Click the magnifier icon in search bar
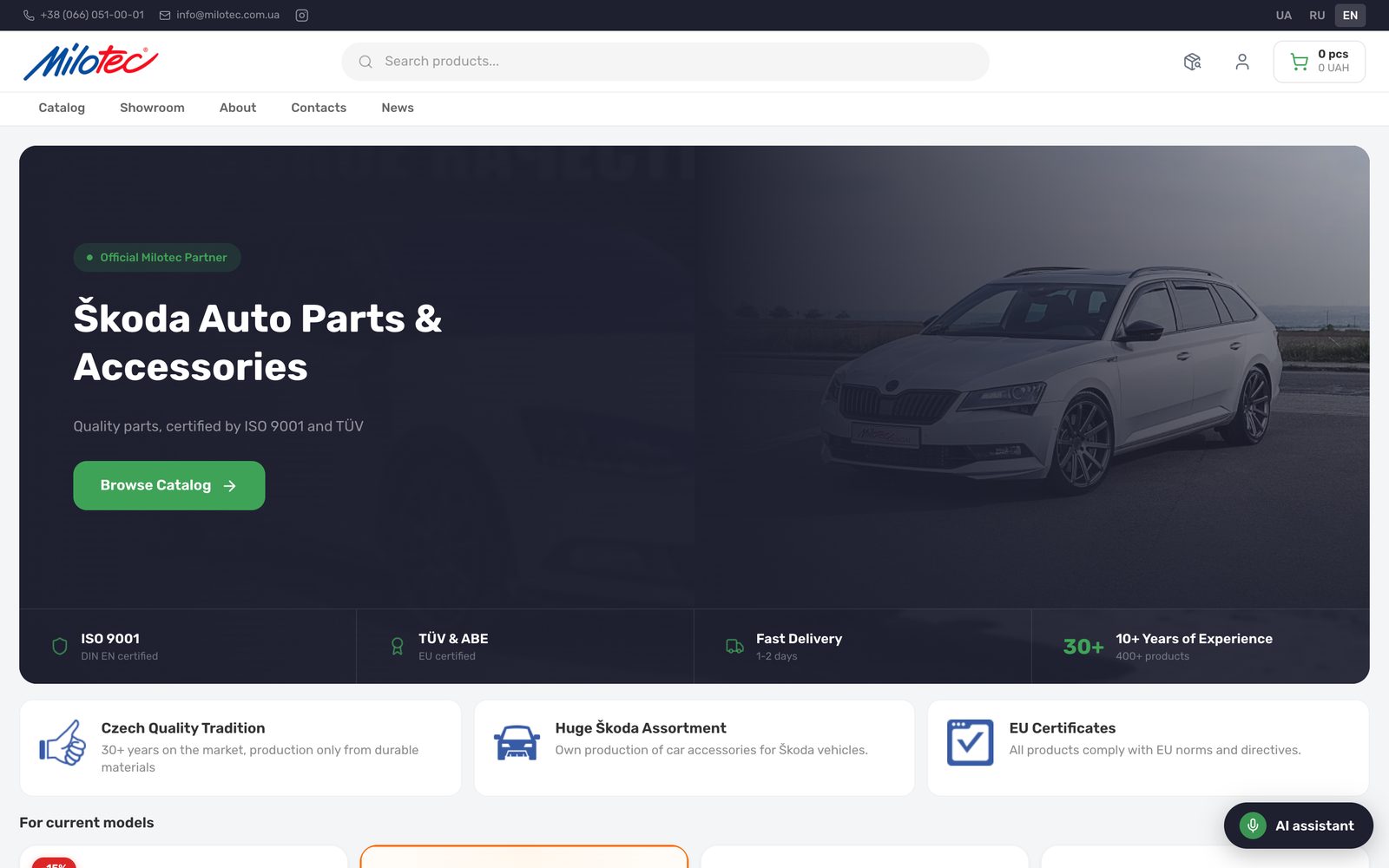 [x=365, y=62]
